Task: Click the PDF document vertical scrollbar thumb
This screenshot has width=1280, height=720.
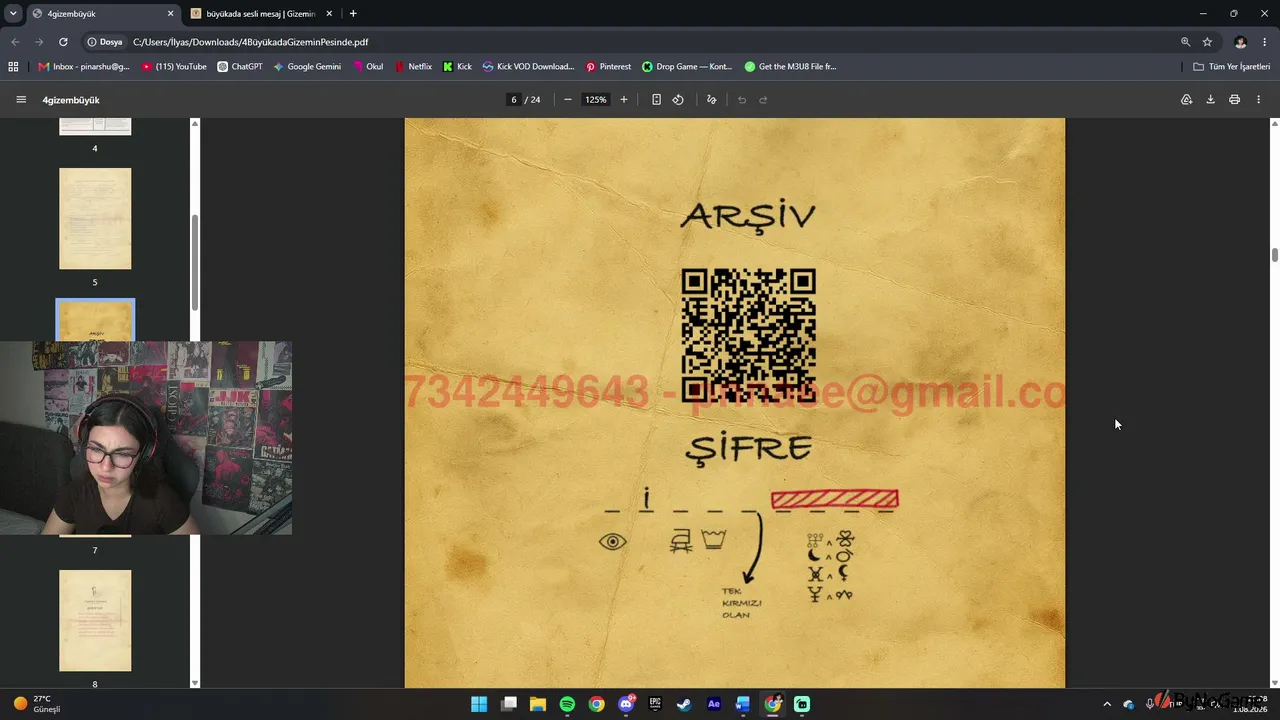Action: click(1274, 254)
